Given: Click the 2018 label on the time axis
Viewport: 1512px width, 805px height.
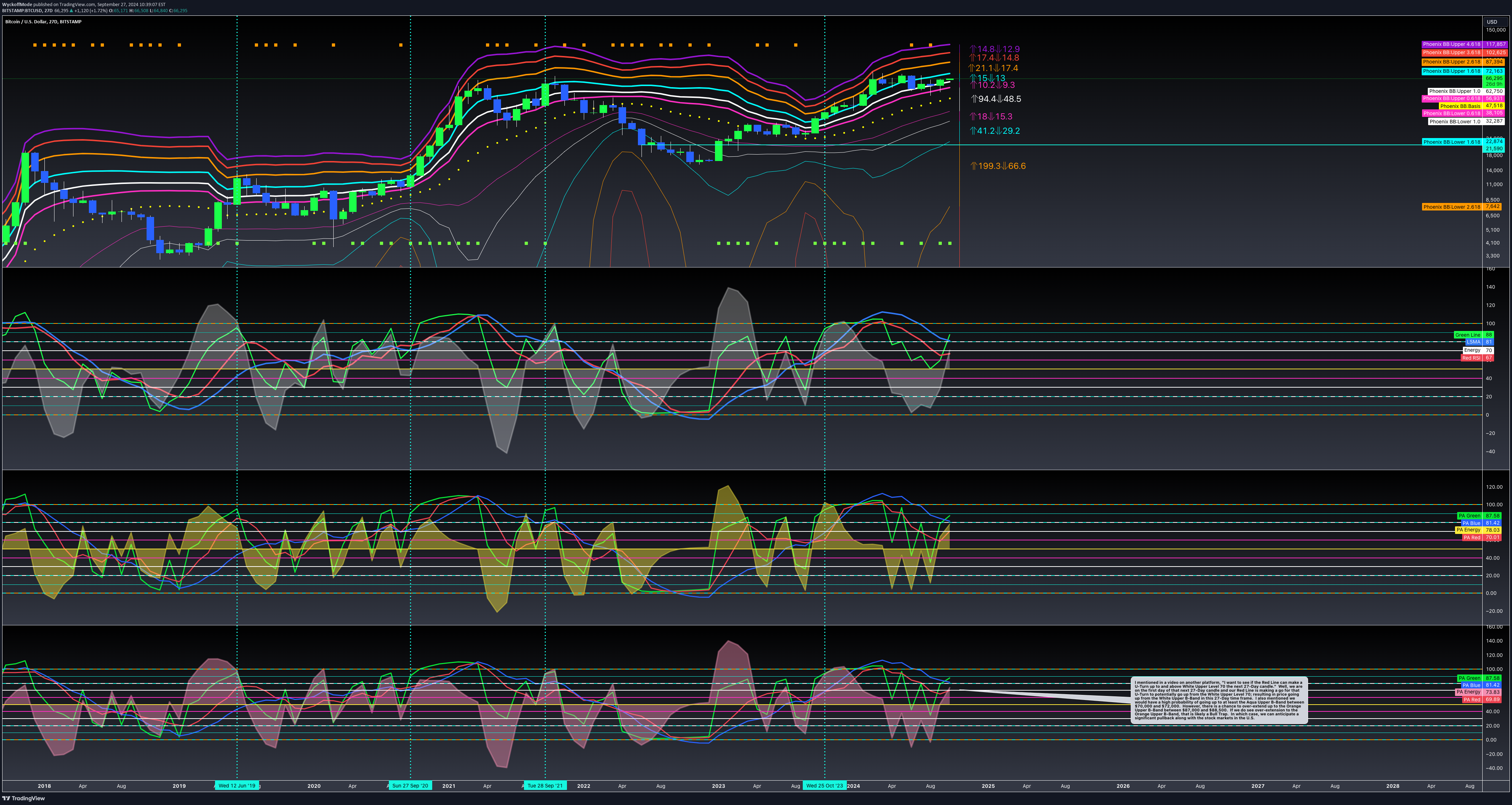Looking at the screenshot, I should 44,786.
